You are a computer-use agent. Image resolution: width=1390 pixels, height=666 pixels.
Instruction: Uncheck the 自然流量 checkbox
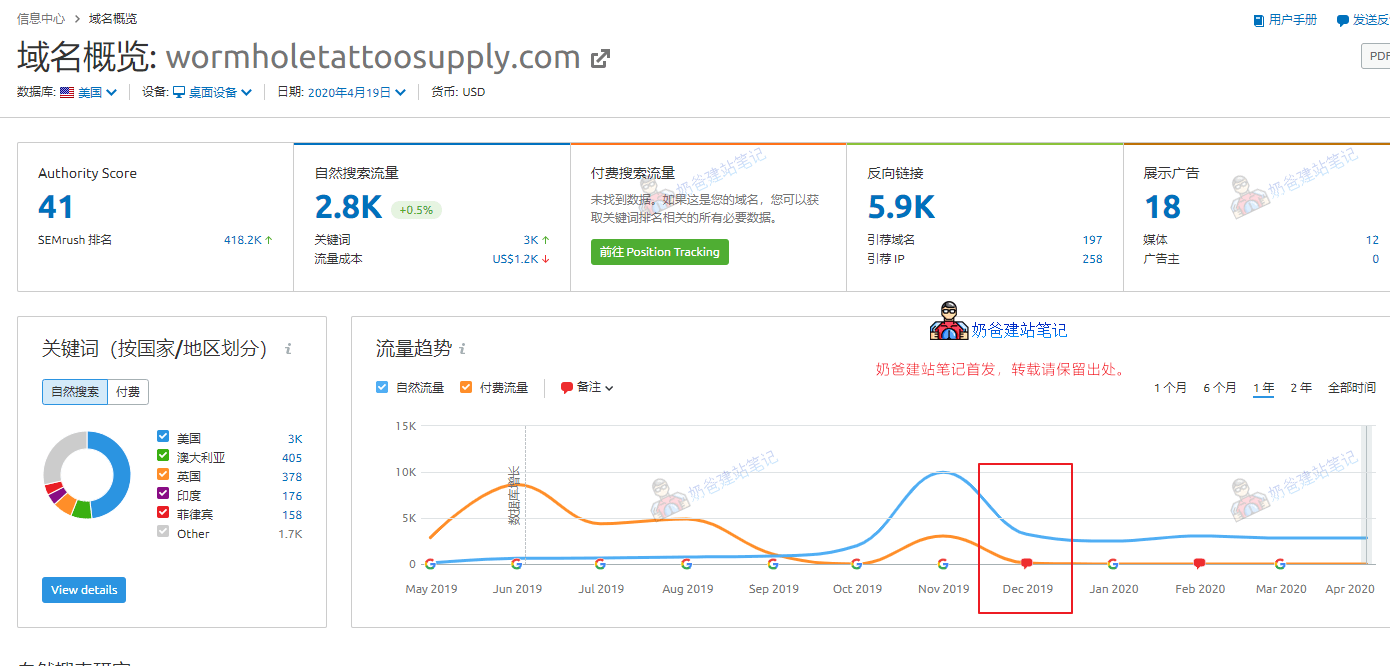381,387
